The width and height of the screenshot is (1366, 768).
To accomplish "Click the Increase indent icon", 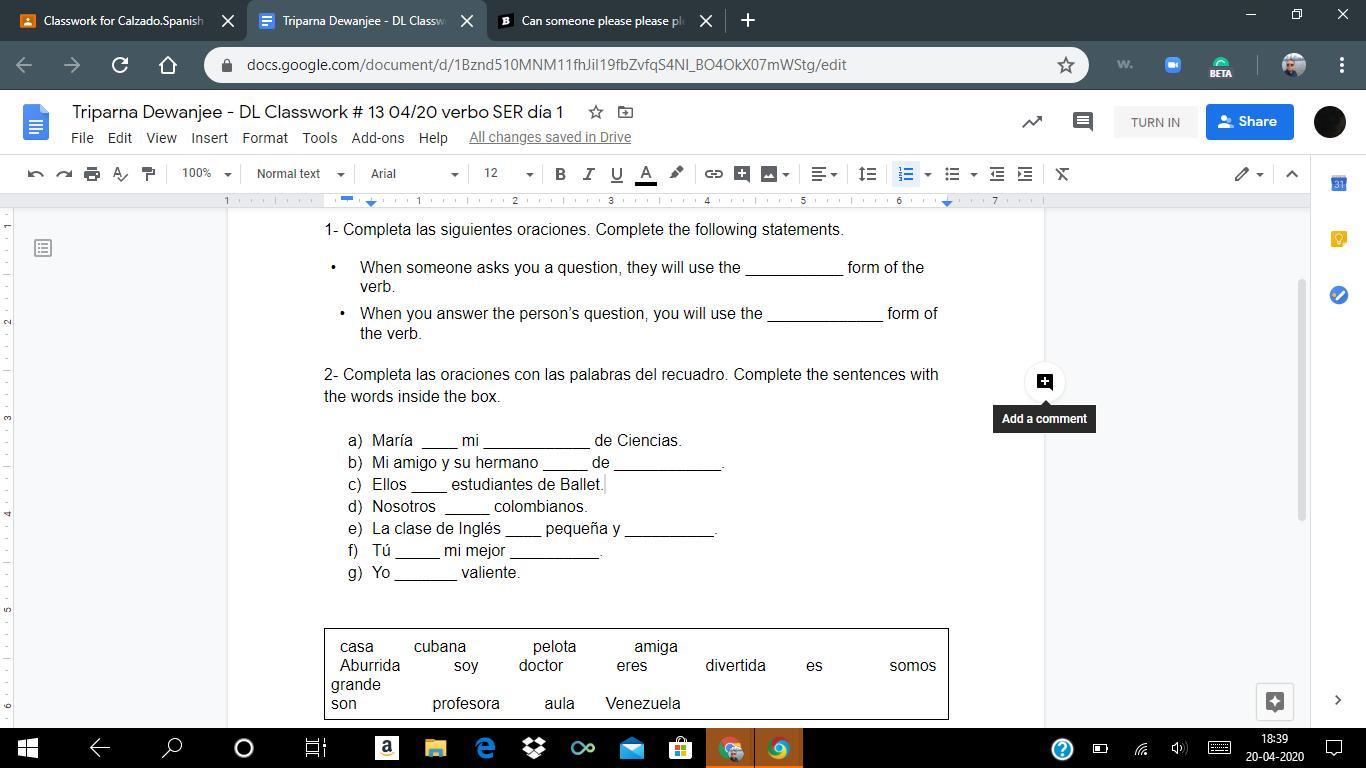I will (1025, 174).
